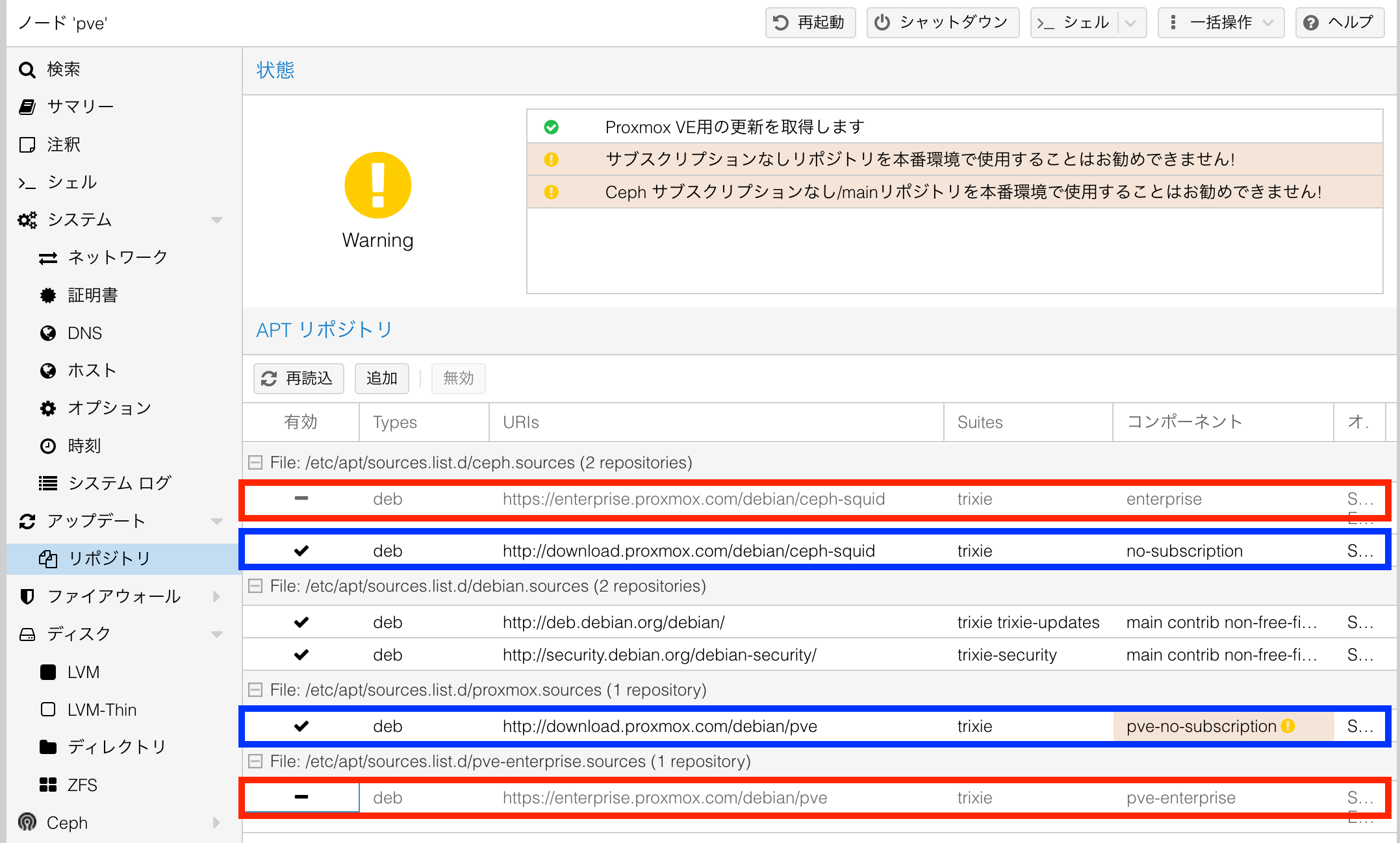The image size is (1400, 843).
Task: Collapse the System (システム) sidebar section arrow
Action: [x=217, y=220]
